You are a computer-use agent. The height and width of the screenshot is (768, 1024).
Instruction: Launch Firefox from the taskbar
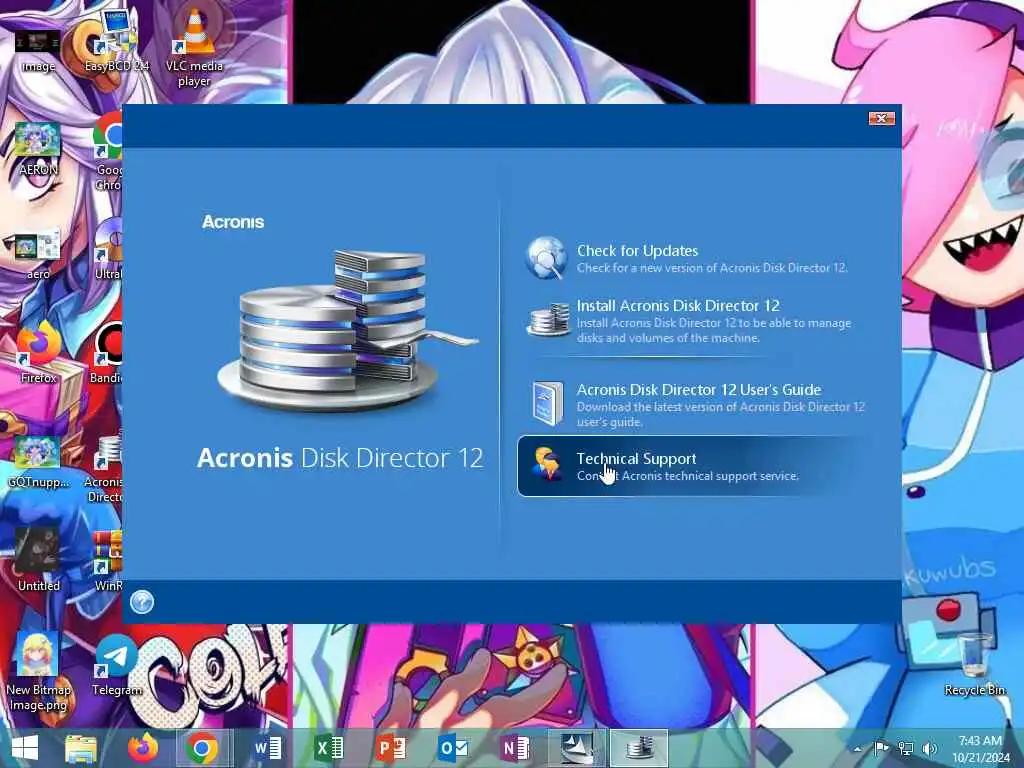point(142,748)
